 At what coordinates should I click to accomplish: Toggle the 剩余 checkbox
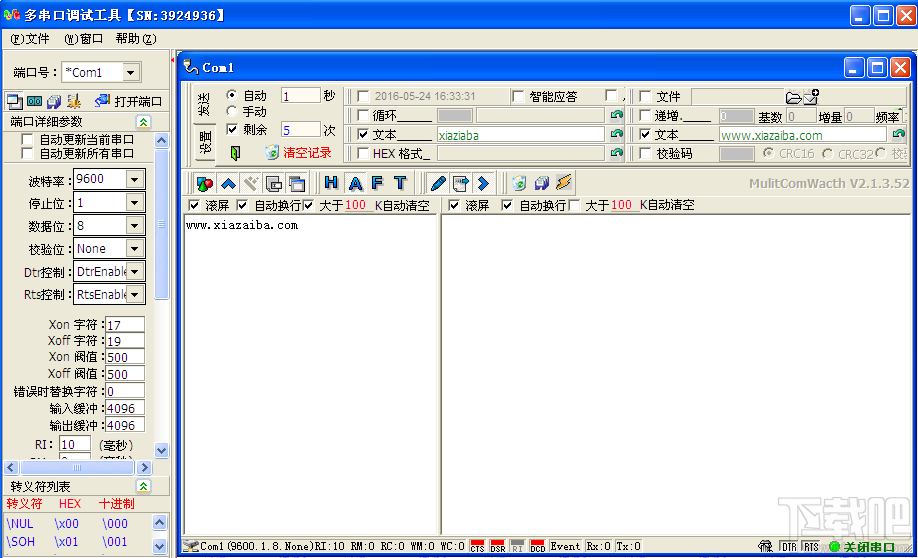232,129
